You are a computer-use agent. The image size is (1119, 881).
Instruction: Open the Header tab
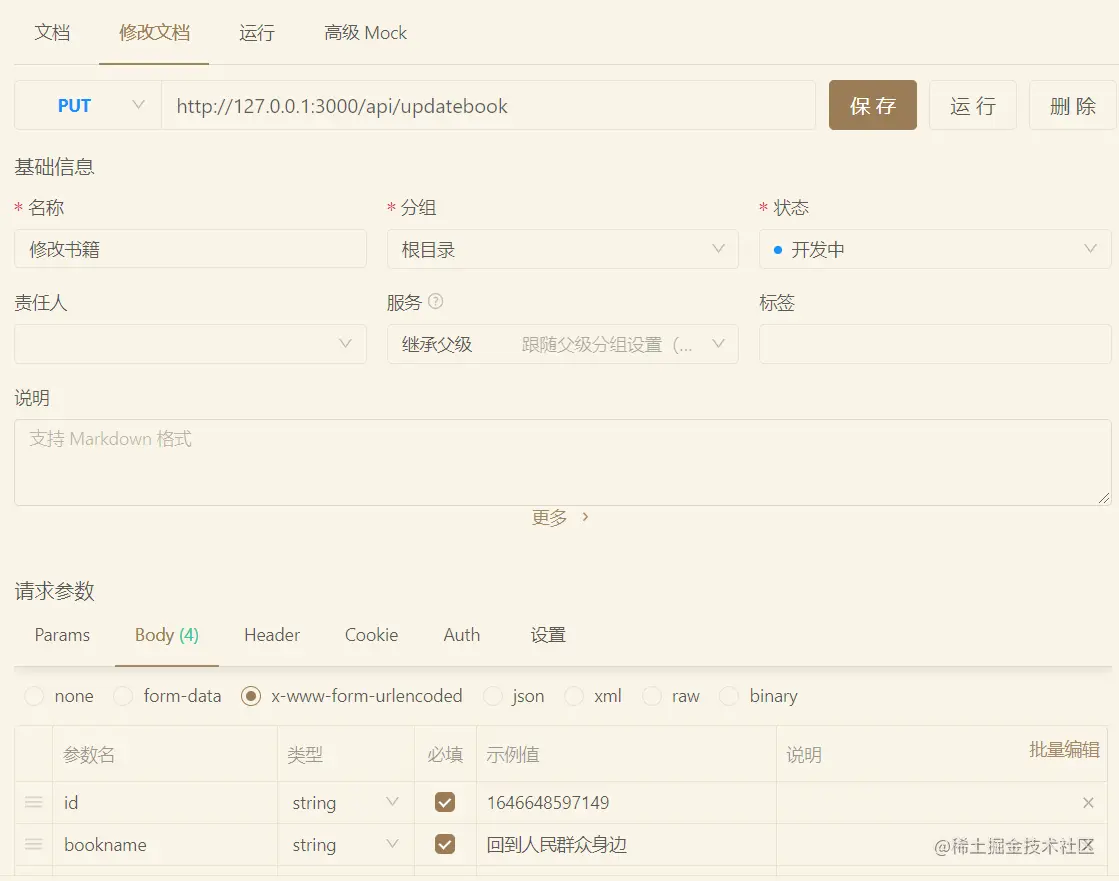point(272,635)
